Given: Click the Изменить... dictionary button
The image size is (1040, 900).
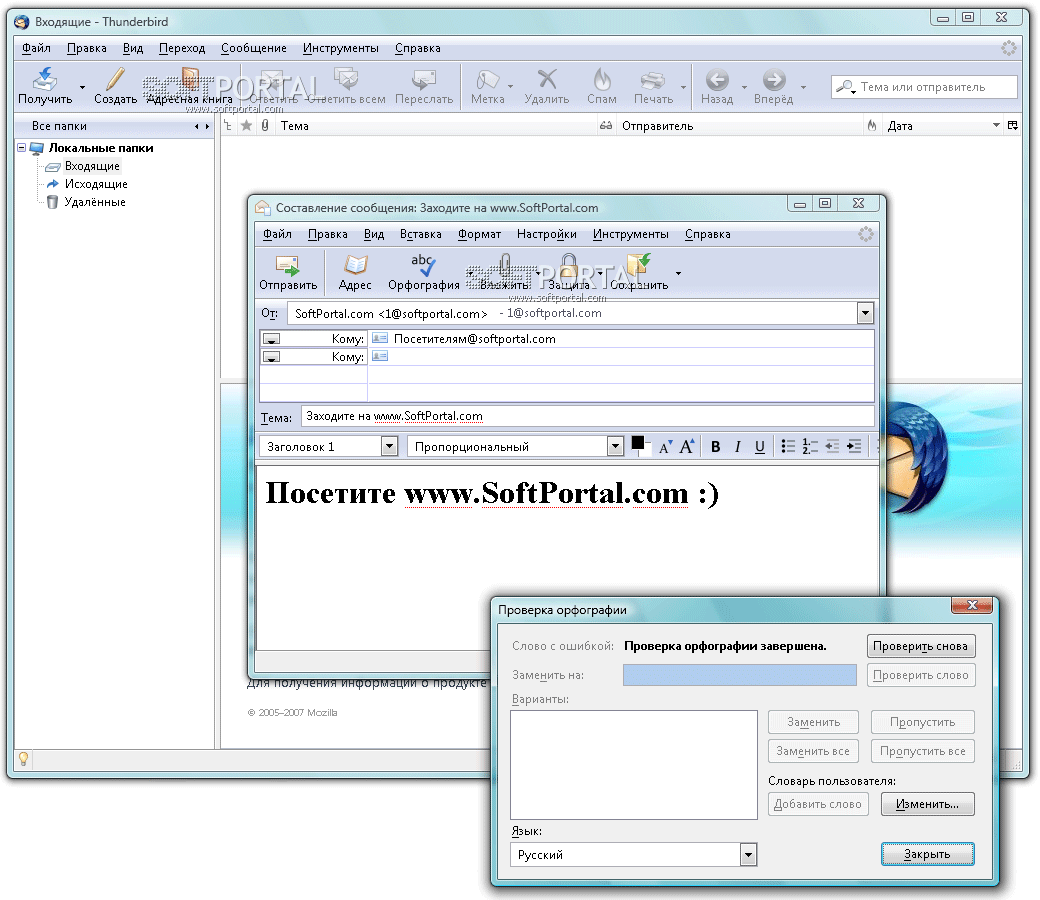Looking at the screenshot, I should [x=927, y=804].
